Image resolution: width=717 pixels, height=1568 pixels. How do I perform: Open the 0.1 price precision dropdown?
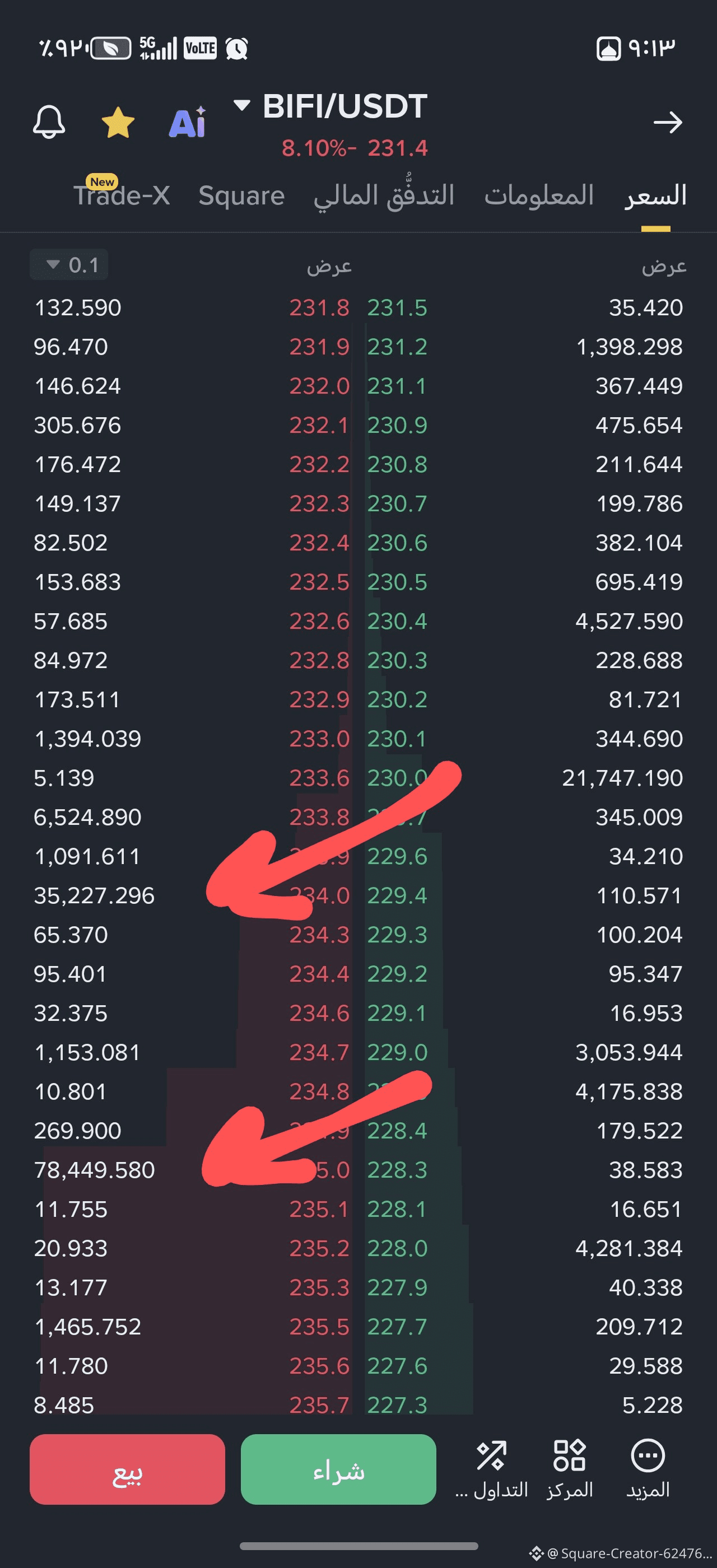click(x=69, y=265)
